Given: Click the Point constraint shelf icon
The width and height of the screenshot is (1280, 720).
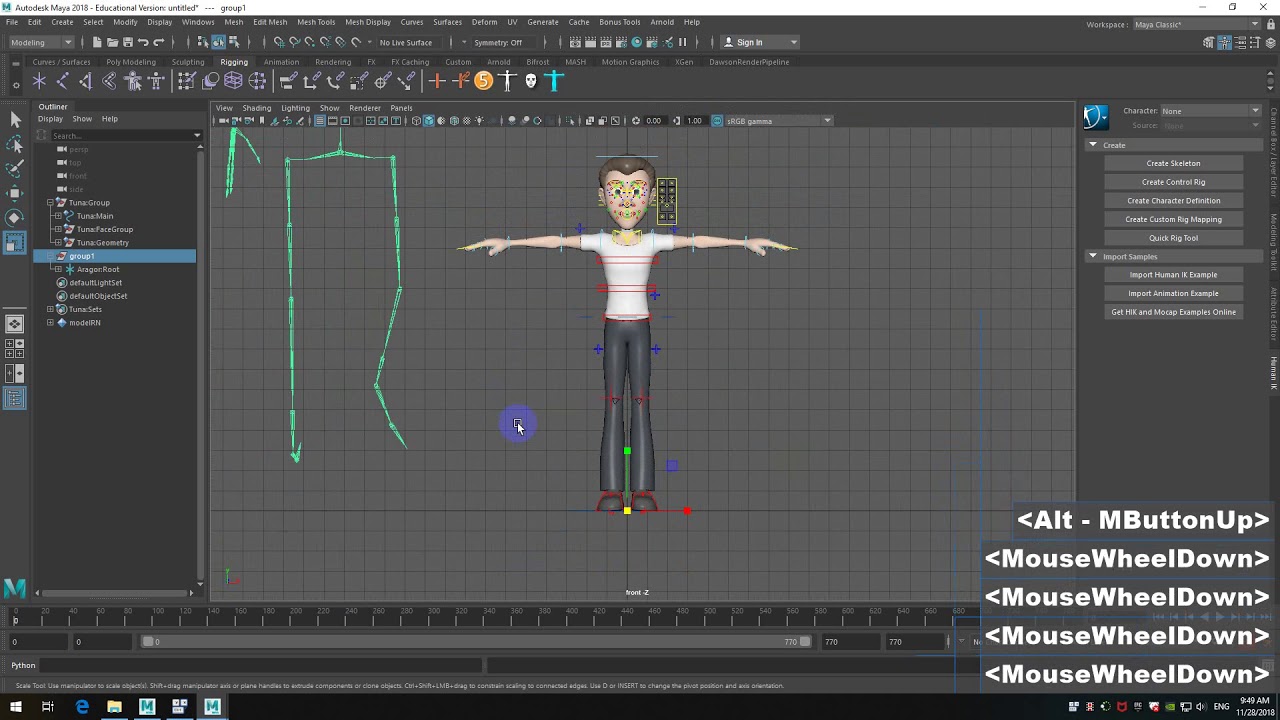Looking at the screenshot, I should click(311, 81).
